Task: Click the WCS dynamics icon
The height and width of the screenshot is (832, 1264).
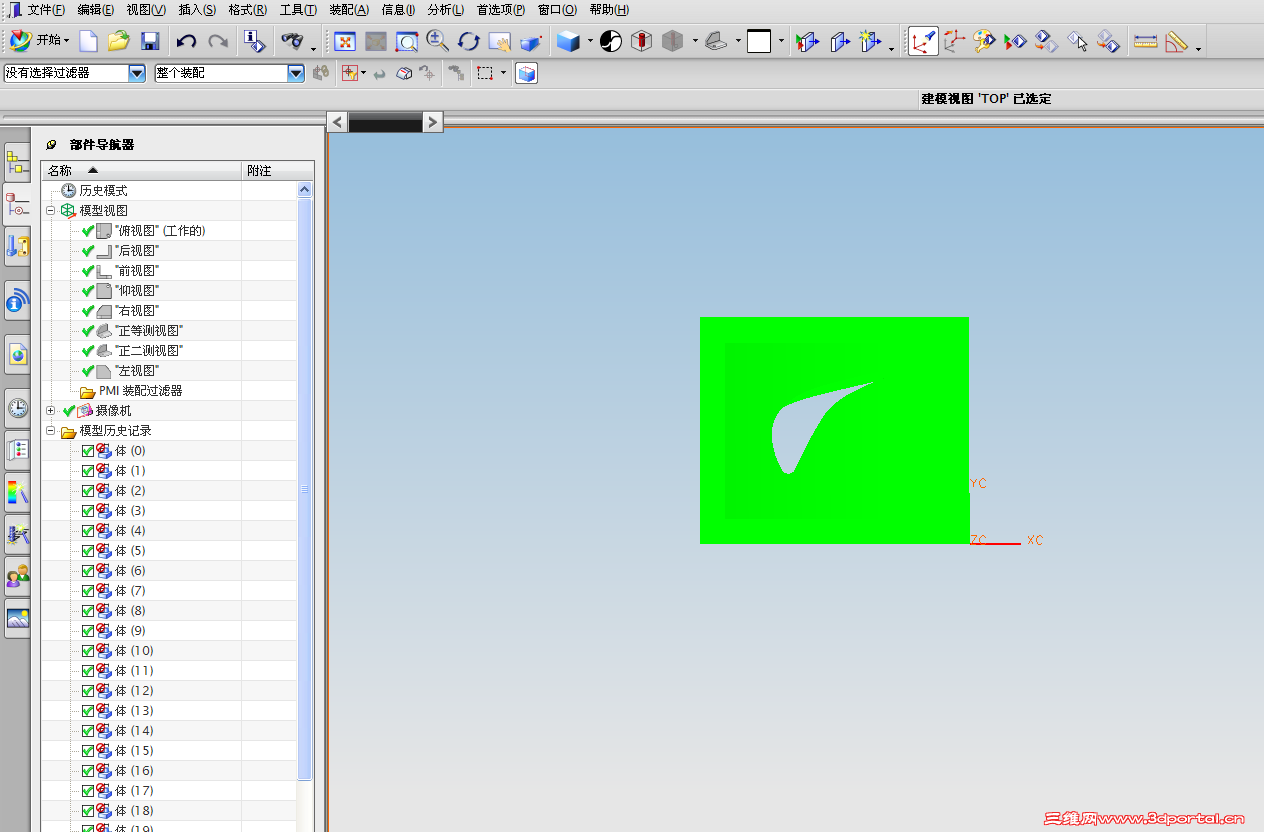Action: pyautogui.click(x=954, y=41)
